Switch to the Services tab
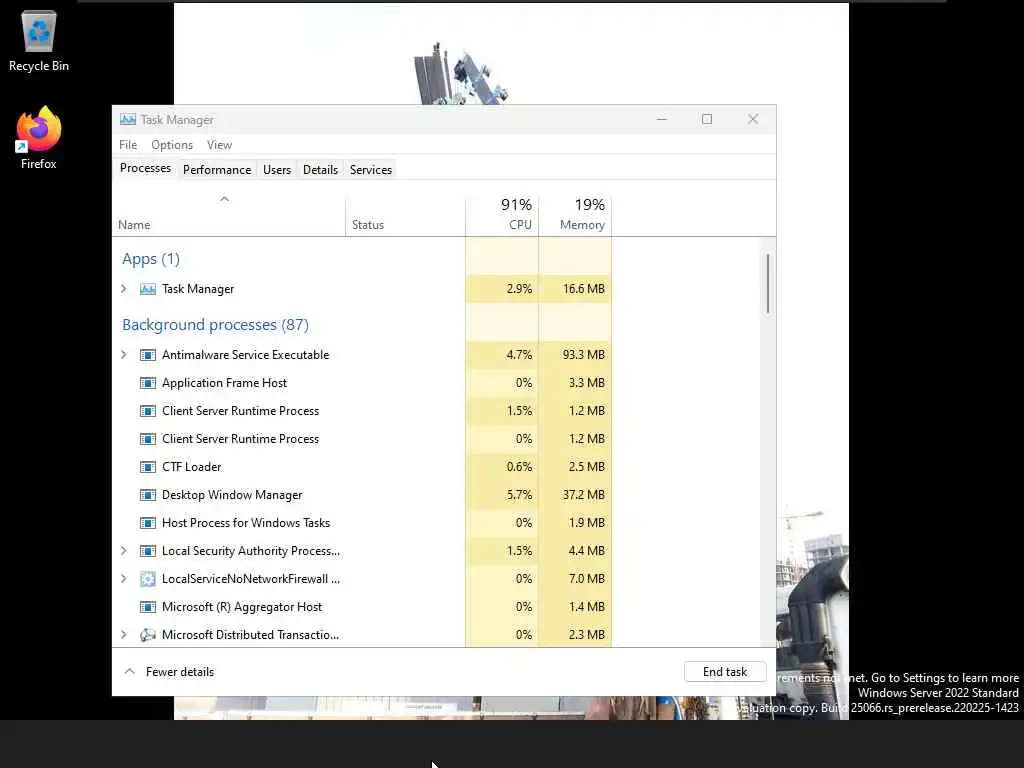Screen dimensions: 1024x768 [371, 170]
